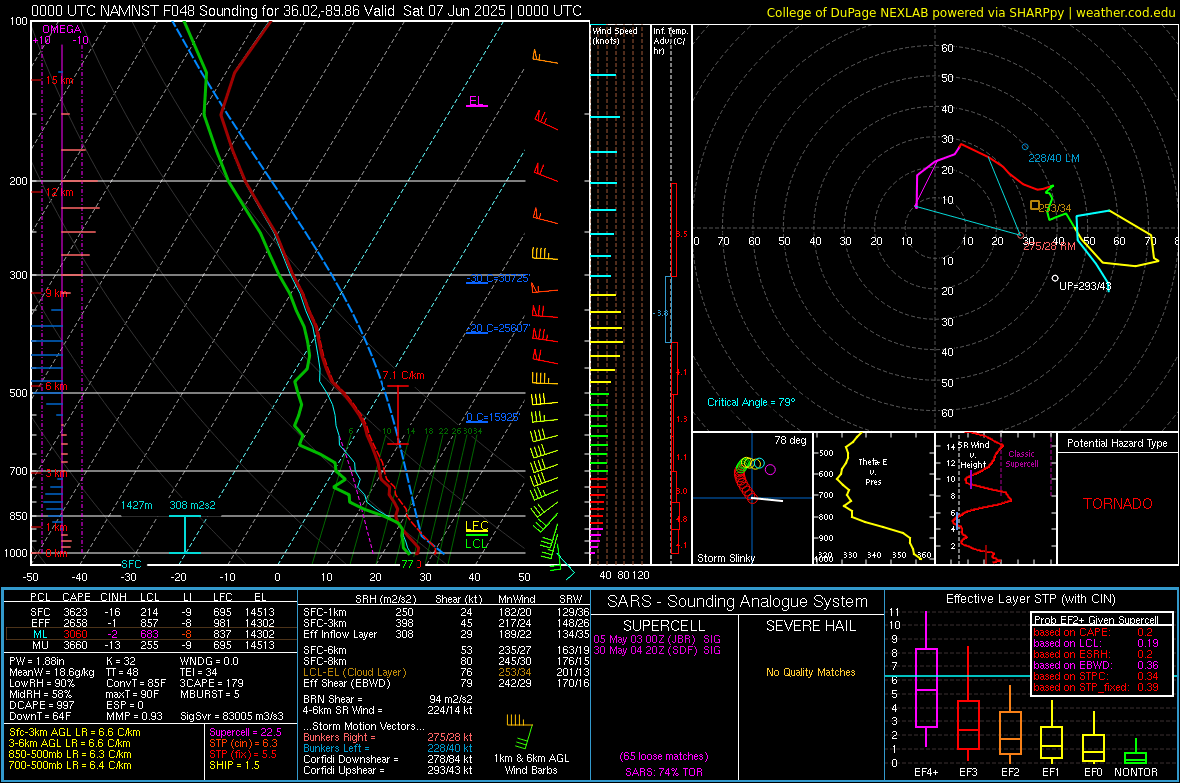Select the SFC parcel row in CAPE table

point(151,612)
